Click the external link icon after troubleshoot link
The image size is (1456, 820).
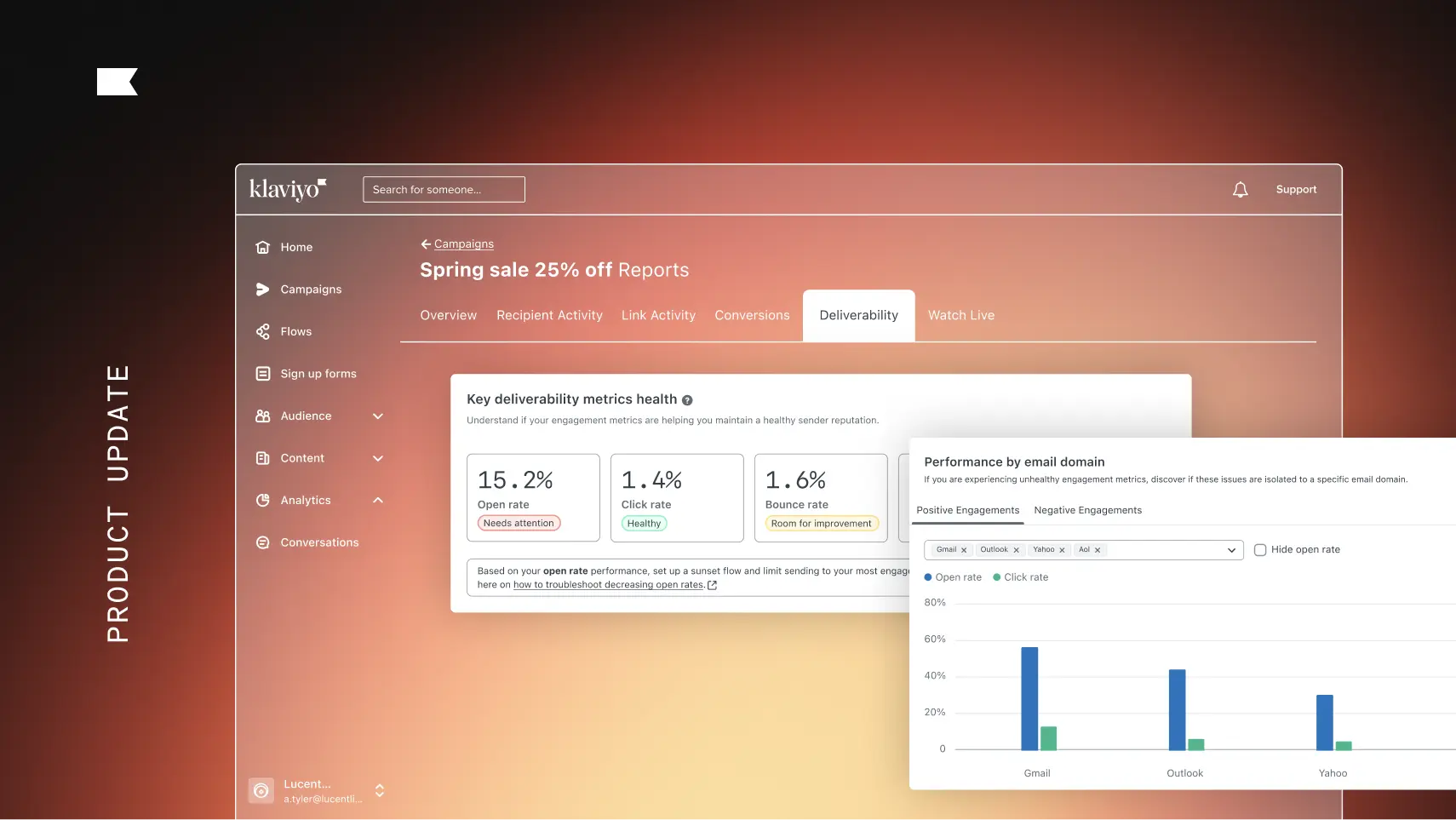point(713,585)
